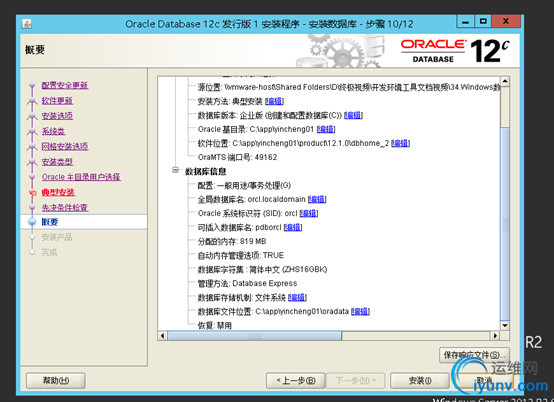Select the 源位置 path row

(348, 87)
